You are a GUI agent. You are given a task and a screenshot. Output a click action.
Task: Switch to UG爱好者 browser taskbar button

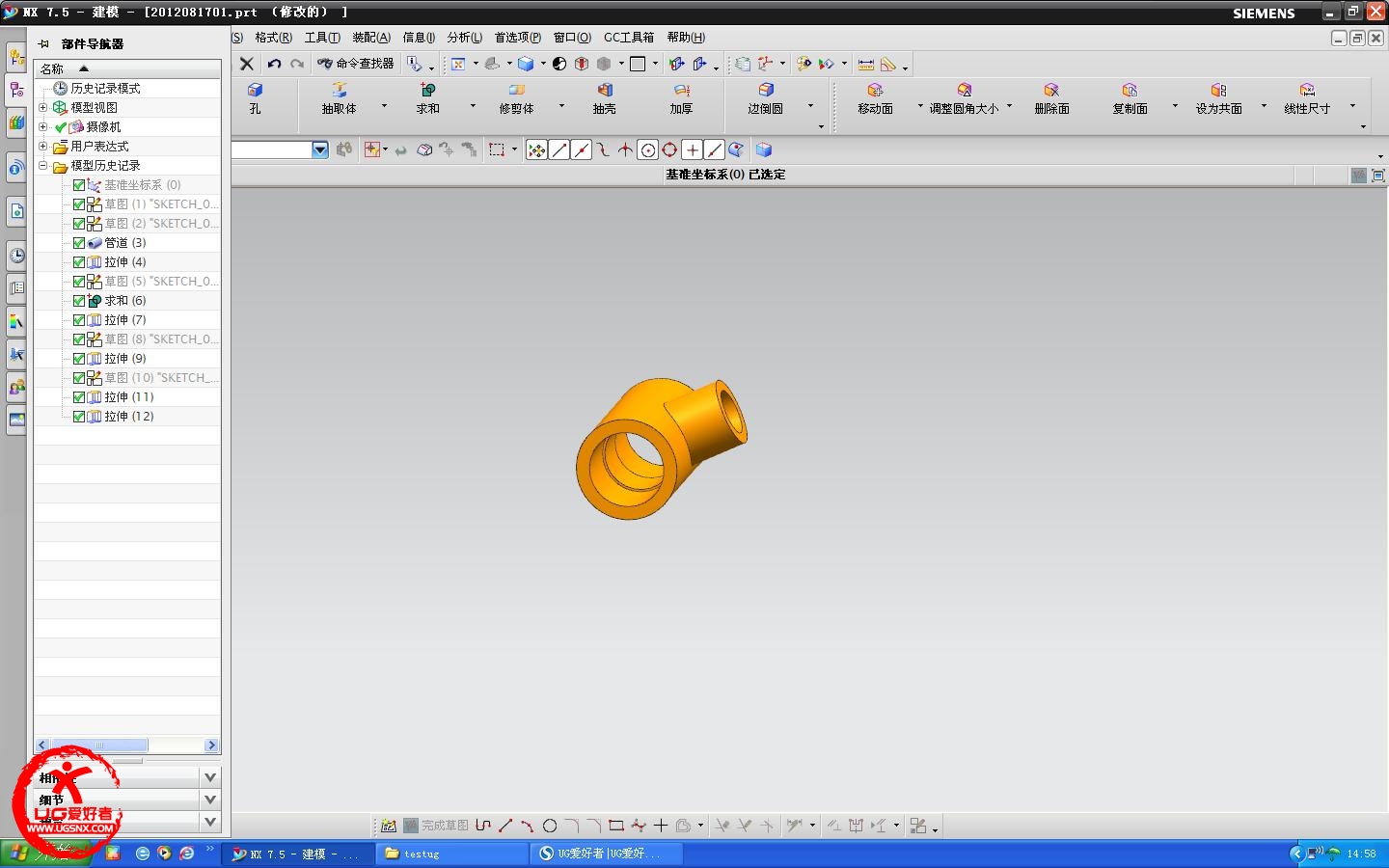[606, 854]
